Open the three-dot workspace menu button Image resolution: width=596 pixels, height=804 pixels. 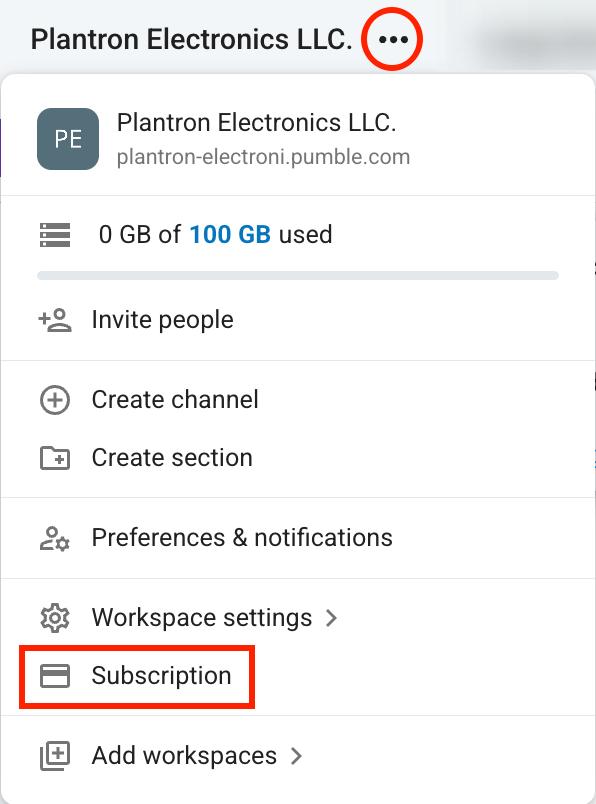pyautogui.click(x=393, y=39)
